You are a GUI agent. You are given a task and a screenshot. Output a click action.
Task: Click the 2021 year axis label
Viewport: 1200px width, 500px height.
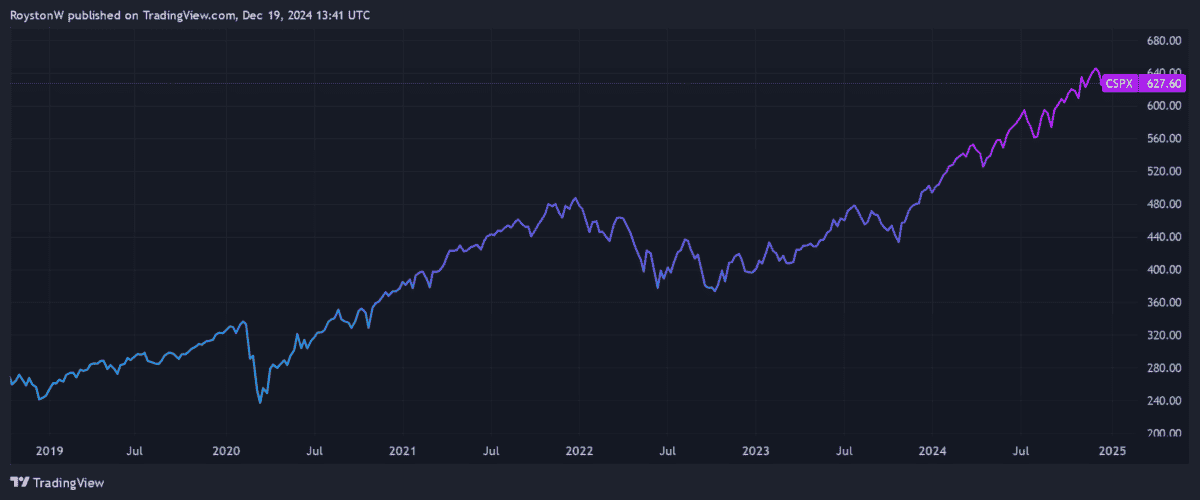tap(402, 451)
